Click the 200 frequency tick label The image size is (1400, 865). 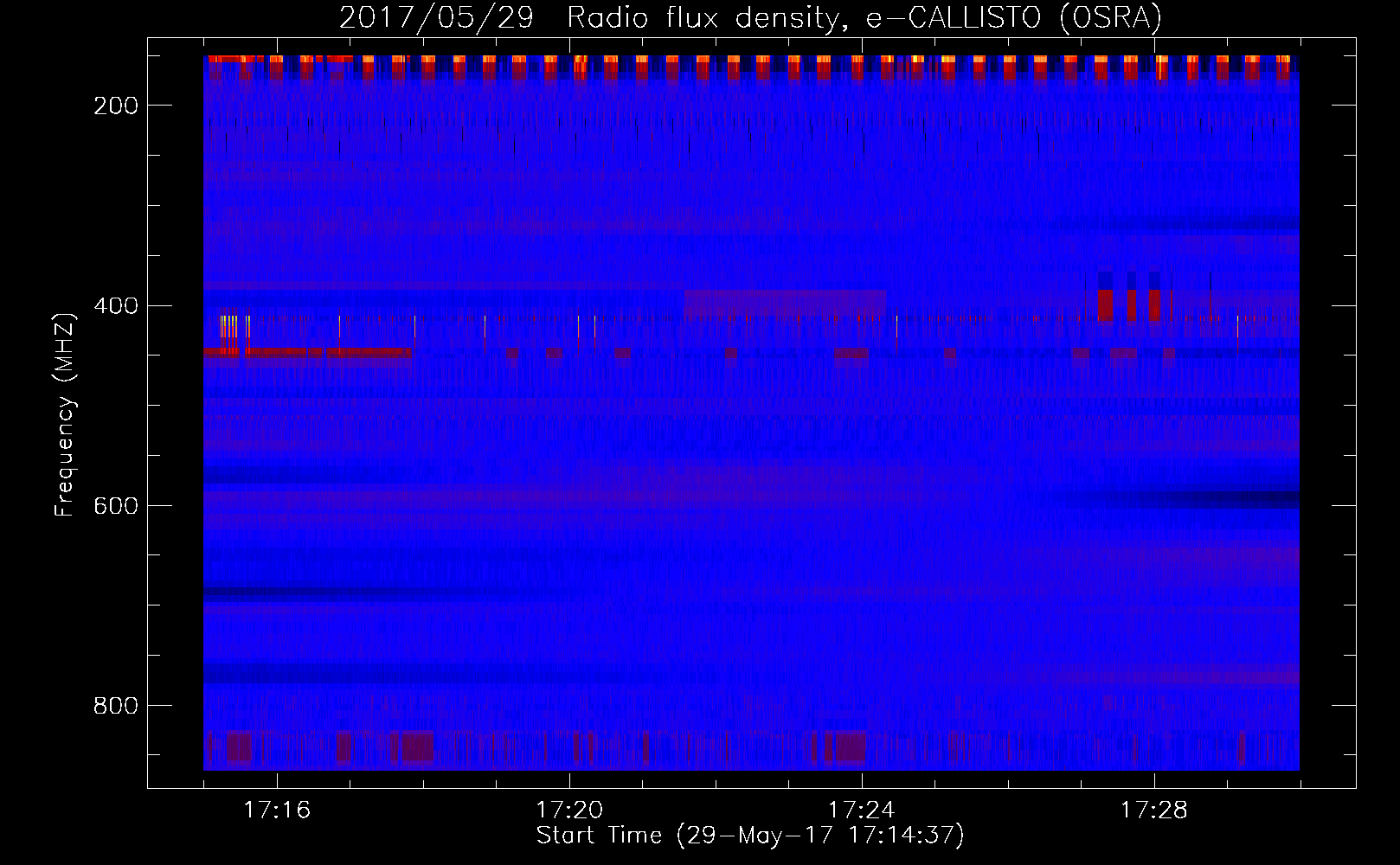(x=116, y=106)
